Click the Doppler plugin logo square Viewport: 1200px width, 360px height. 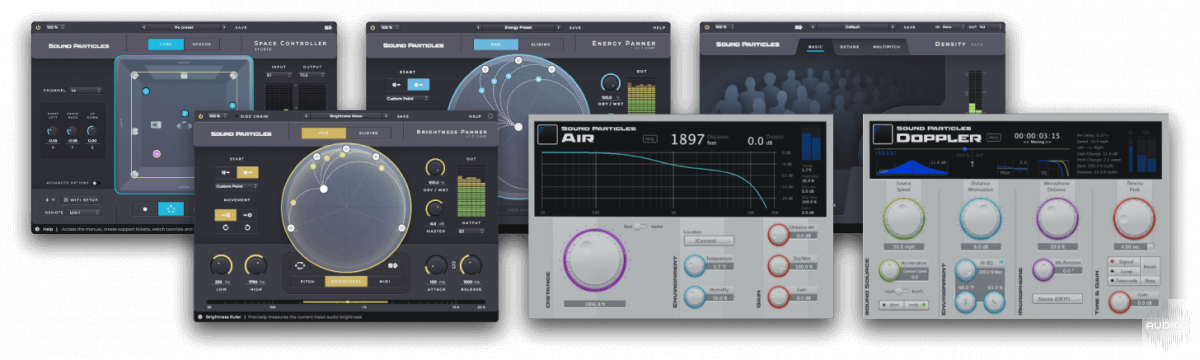[x=882, y=134]
